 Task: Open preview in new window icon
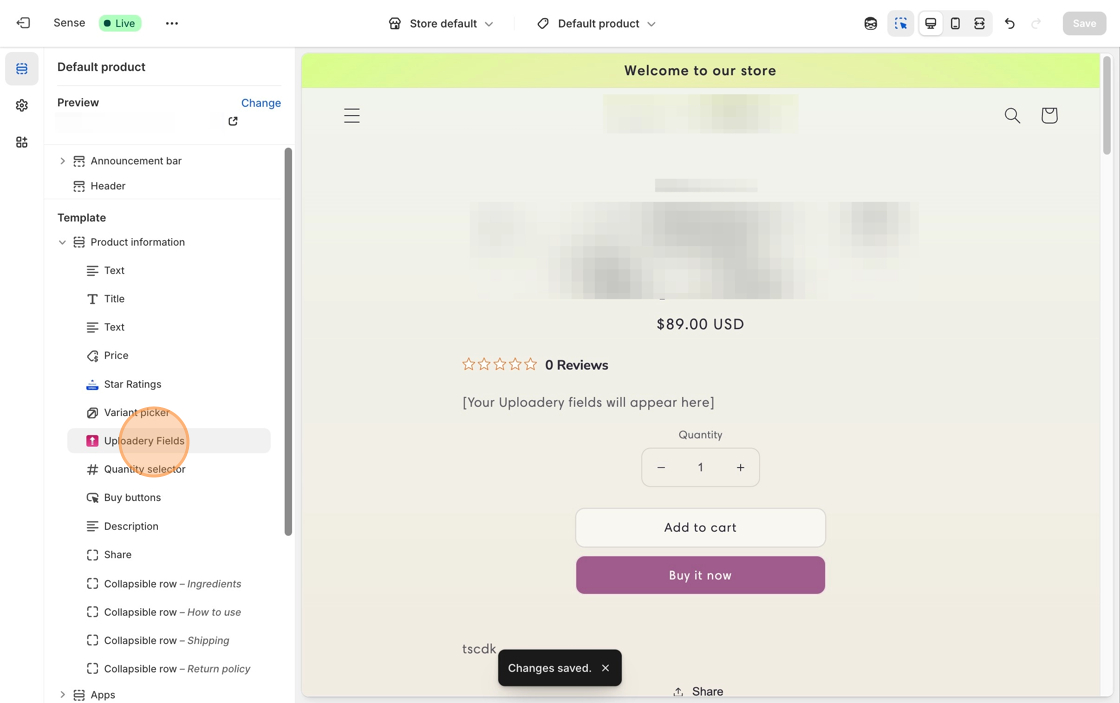tap(233, 121)
